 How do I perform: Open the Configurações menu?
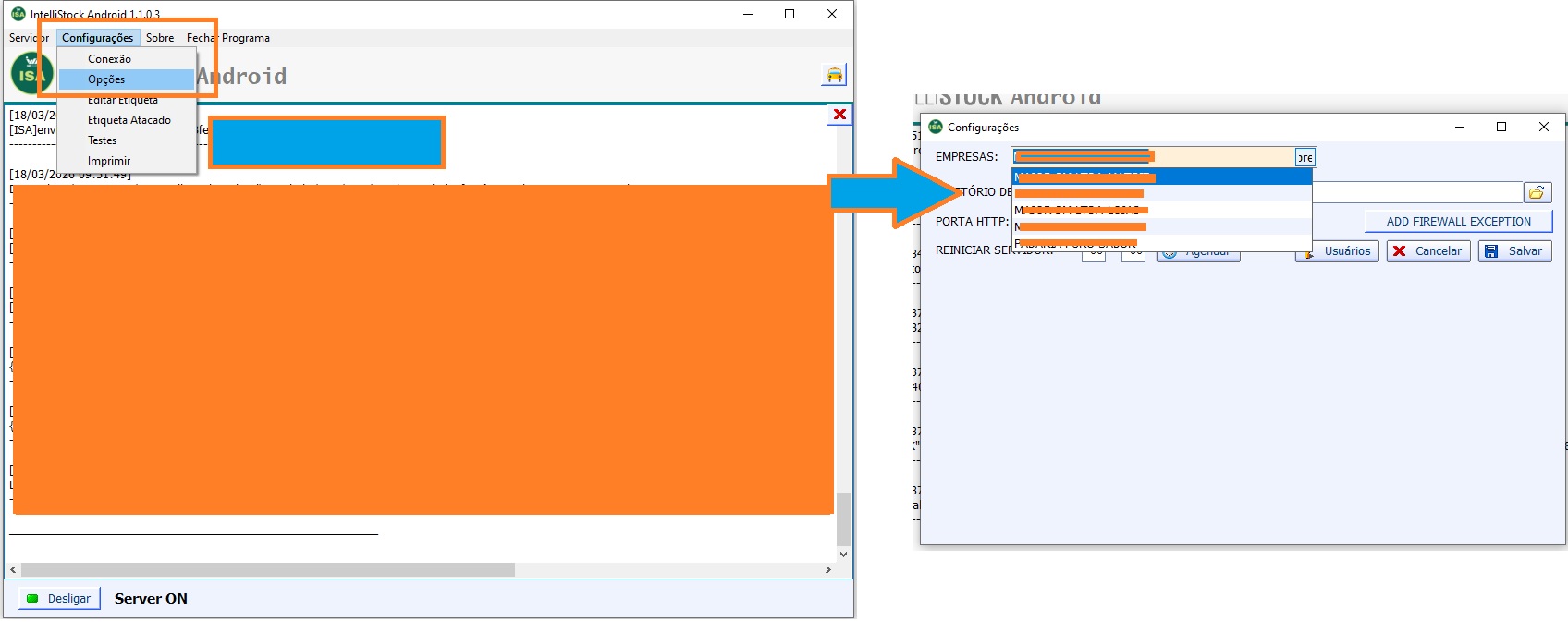[x=97, y=38]
